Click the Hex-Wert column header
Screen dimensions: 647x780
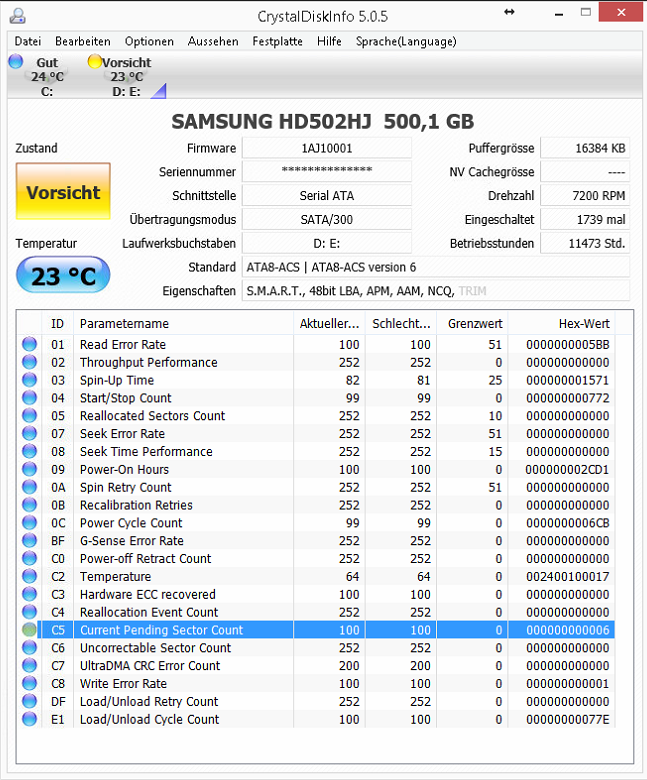click(561, 324)
